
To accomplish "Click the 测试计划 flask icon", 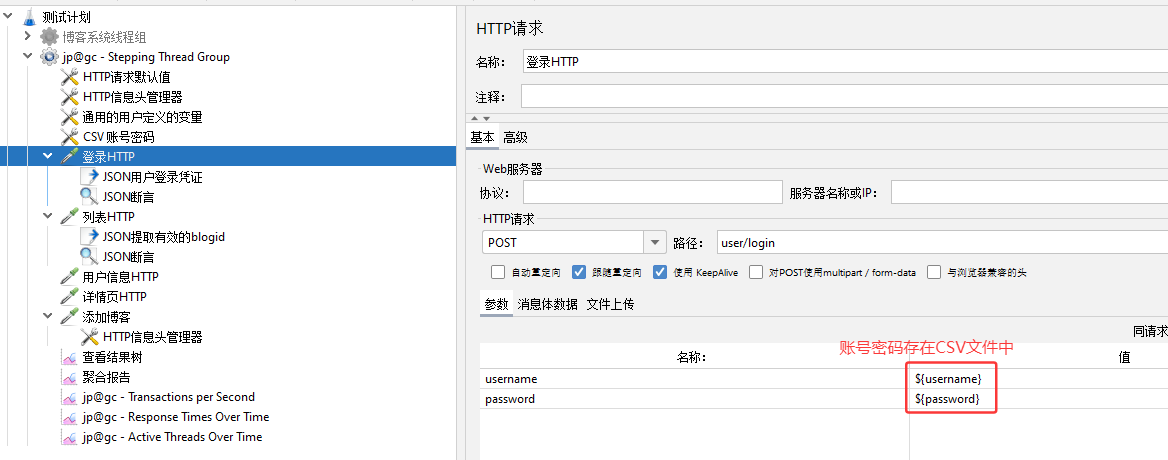I will coord(29,17).
